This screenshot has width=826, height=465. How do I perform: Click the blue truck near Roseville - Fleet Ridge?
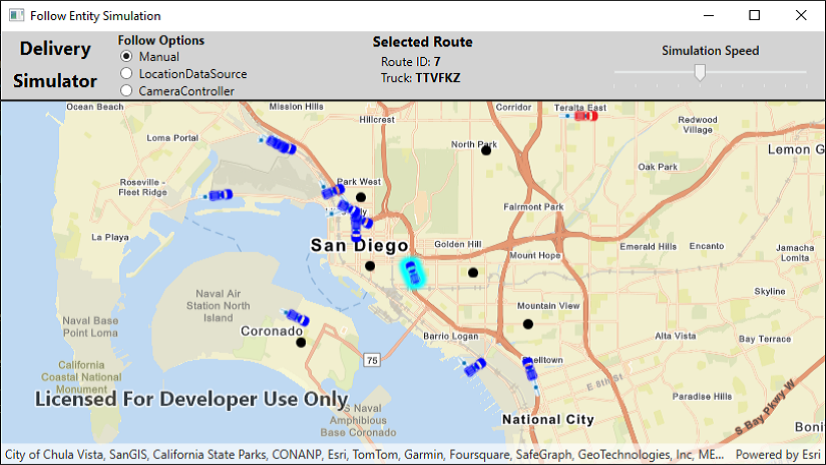tap(220, 195)
